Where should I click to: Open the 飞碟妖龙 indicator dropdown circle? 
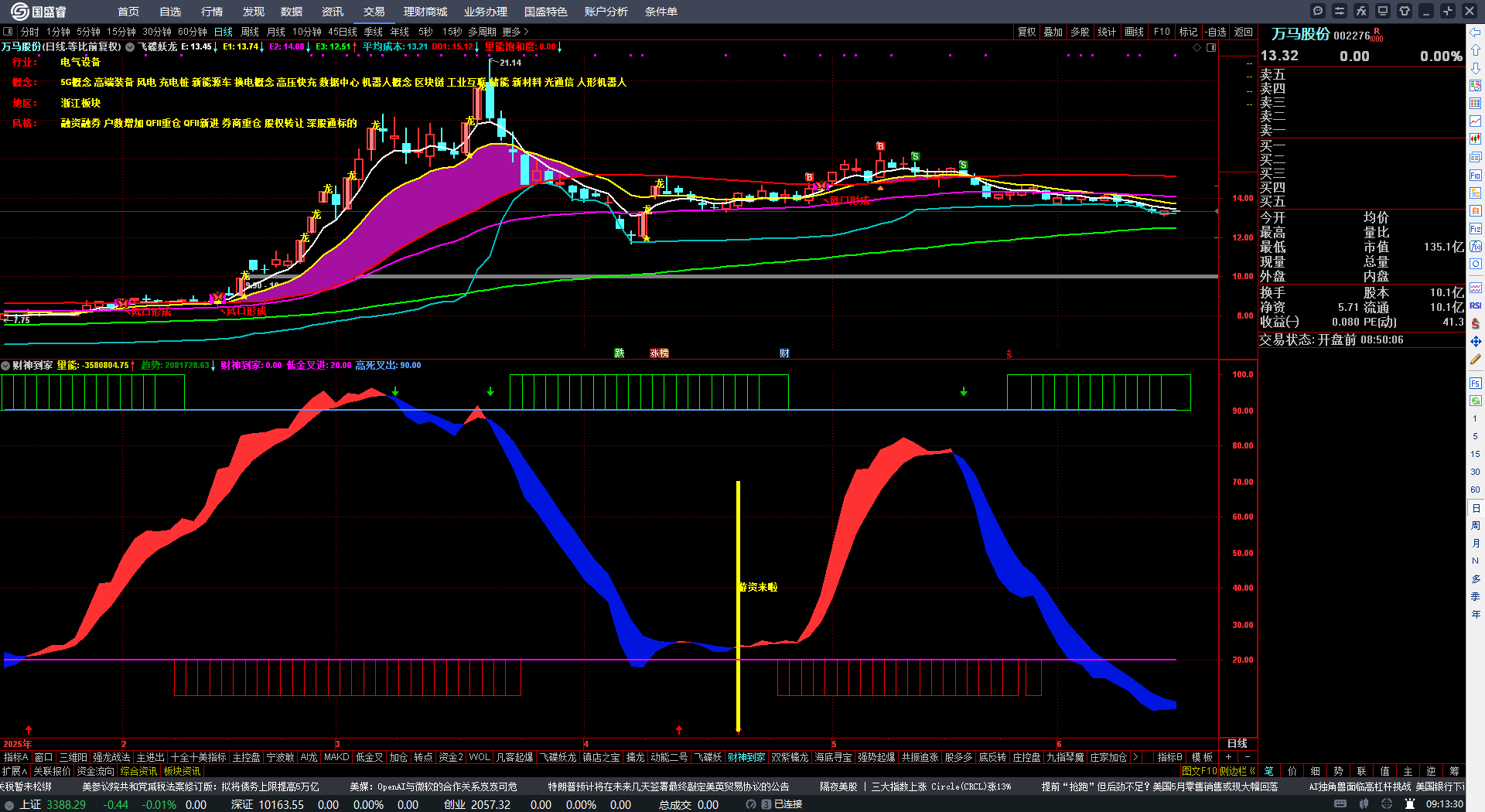tap(131, 47)
